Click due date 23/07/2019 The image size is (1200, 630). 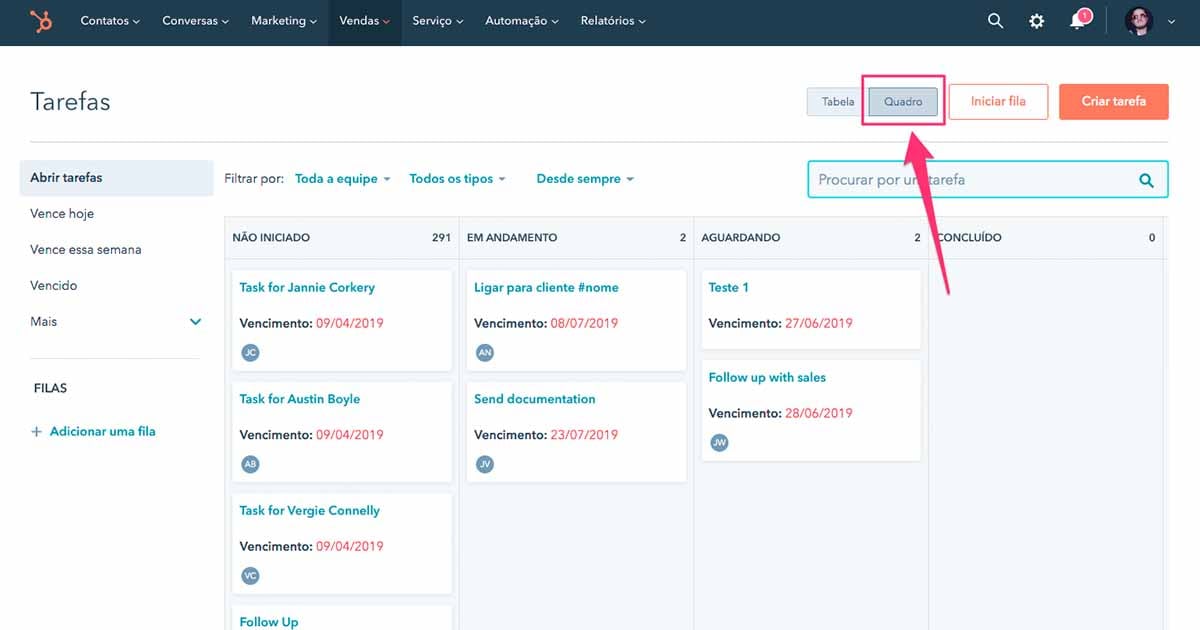(584, 435)
